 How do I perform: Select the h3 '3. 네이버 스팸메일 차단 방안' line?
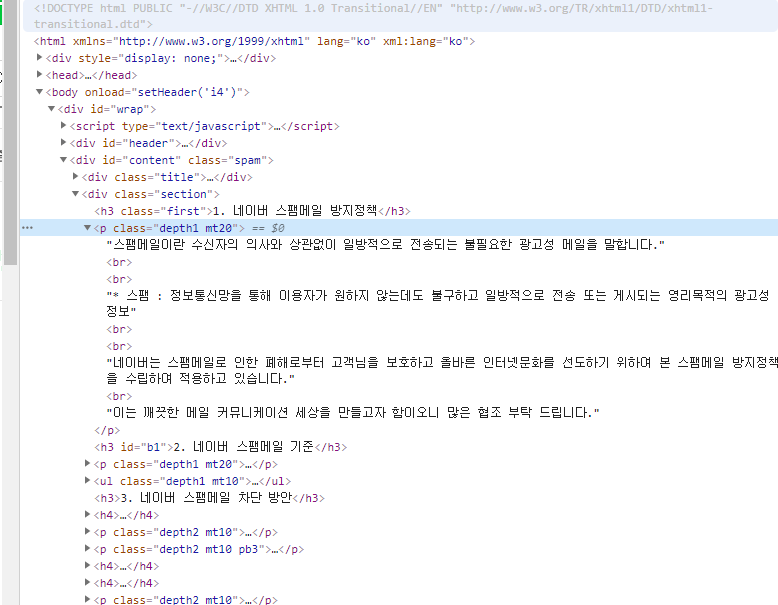[209, 498]
